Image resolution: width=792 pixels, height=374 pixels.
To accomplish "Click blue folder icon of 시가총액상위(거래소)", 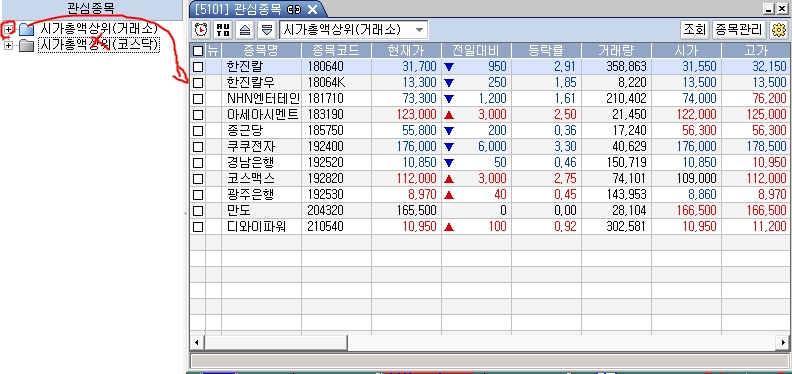I will 26,30.
